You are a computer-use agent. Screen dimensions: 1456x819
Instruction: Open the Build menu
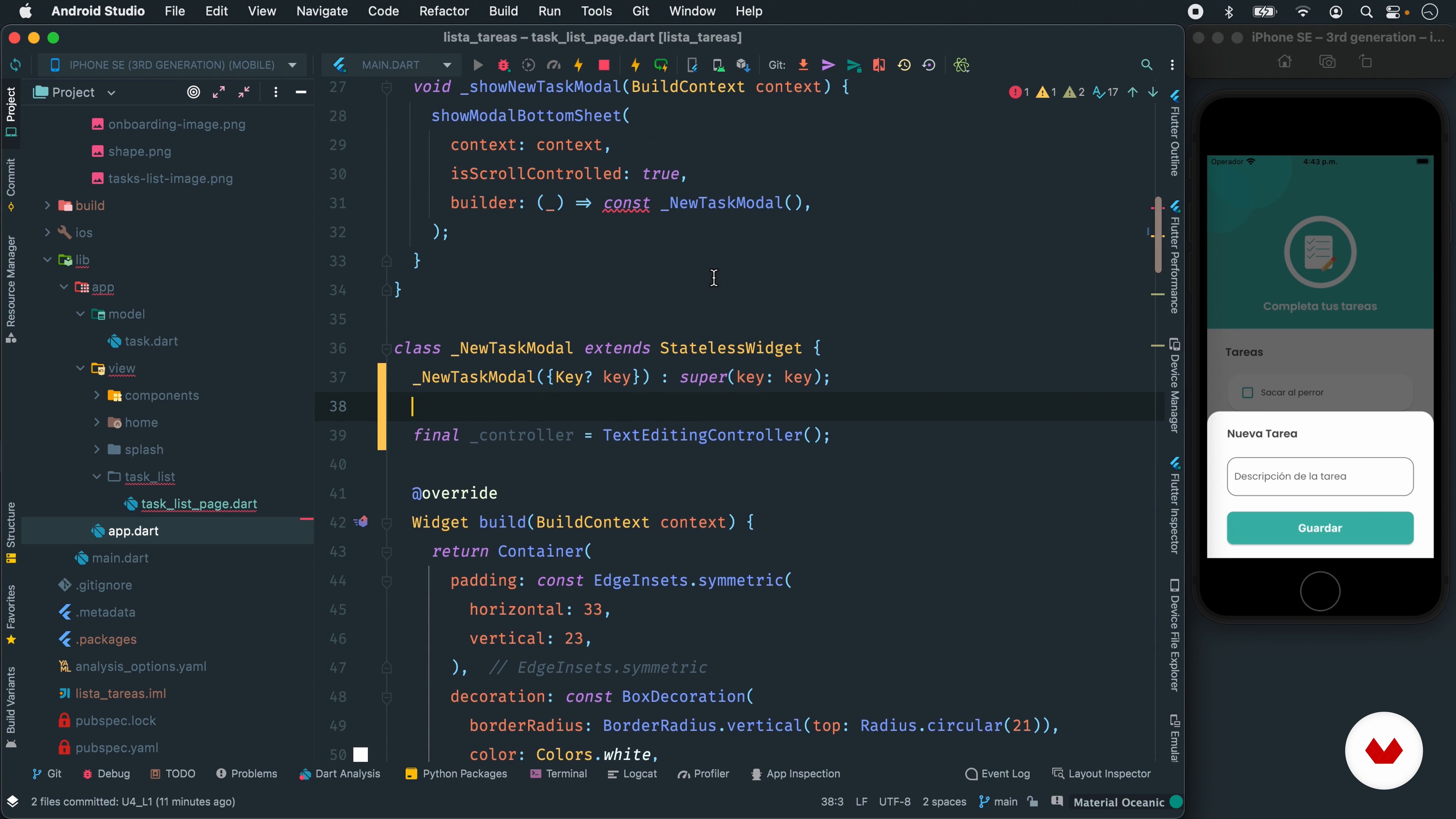tap(503, 11)
